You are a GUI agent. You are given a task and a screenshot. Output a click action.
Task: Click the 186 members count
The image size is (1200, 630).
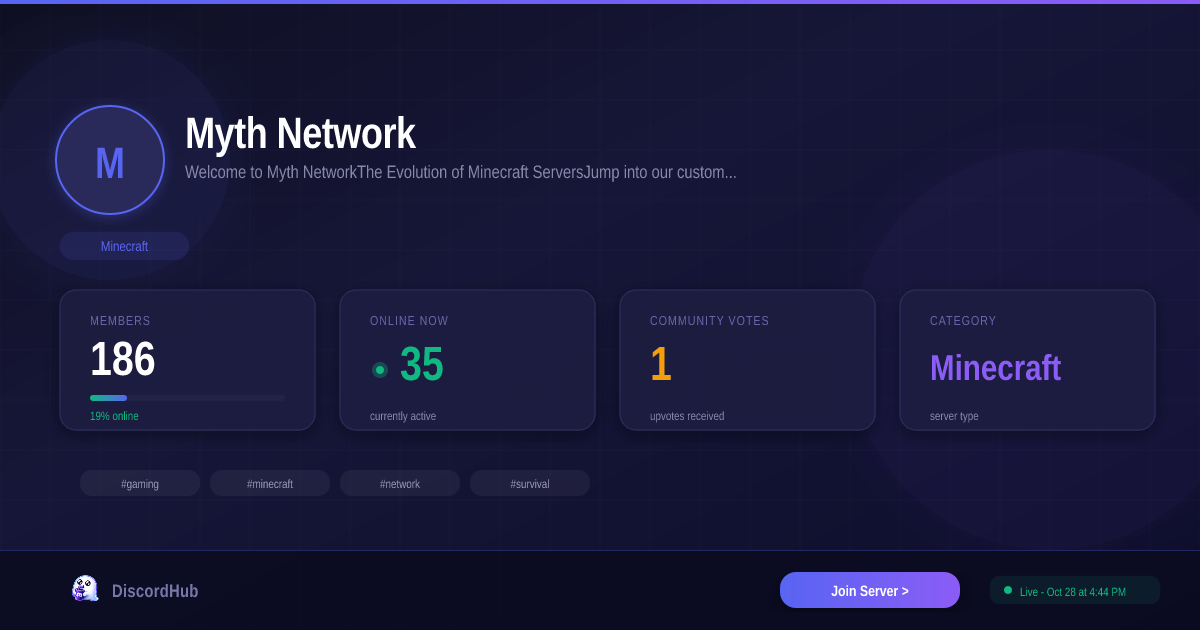tap(123, 359)
